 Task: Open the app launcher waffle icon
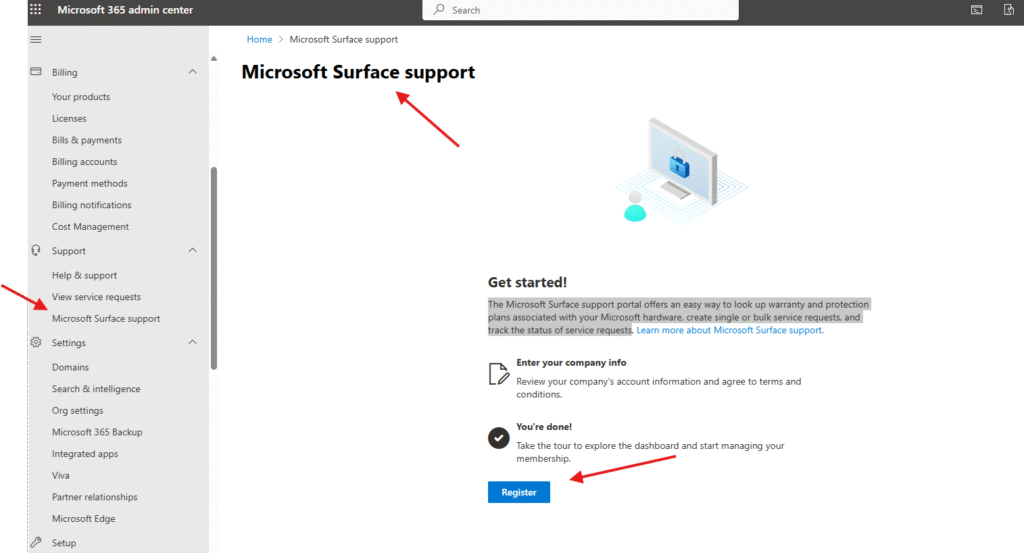point(36,10)
